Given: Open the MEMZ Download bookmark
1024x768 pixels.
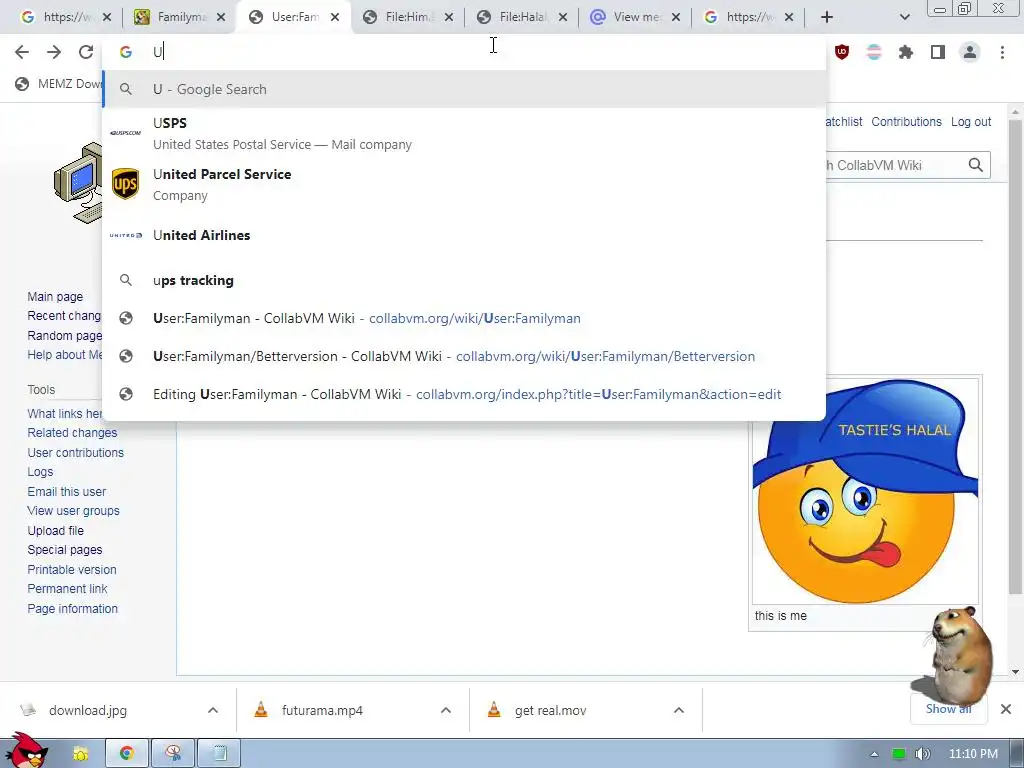Looking at the screenshot, I should 59,84.
